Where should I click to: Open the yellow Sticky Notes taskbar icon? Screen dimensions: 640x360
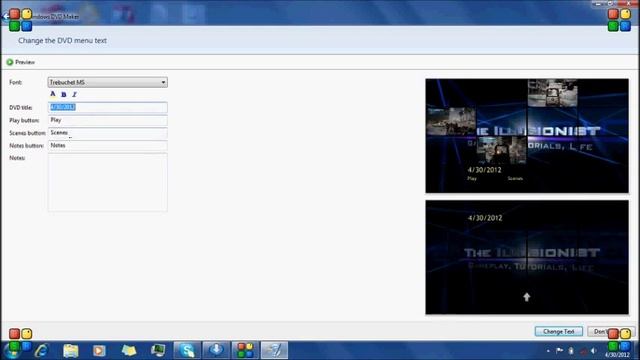point(129,350)
